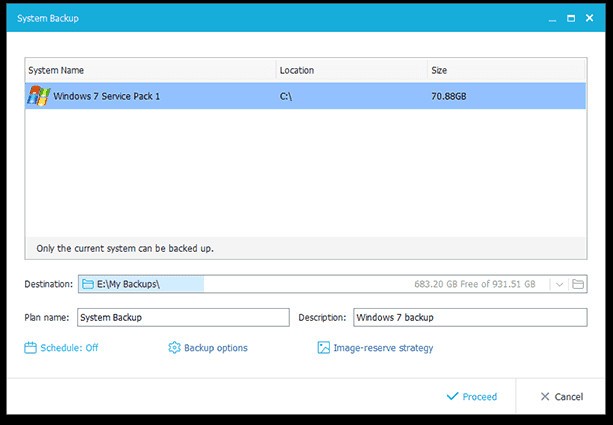Viewport: 613px width, 425px height.
Task: Click the System Name column header
Action: click(x=151, y=70)
